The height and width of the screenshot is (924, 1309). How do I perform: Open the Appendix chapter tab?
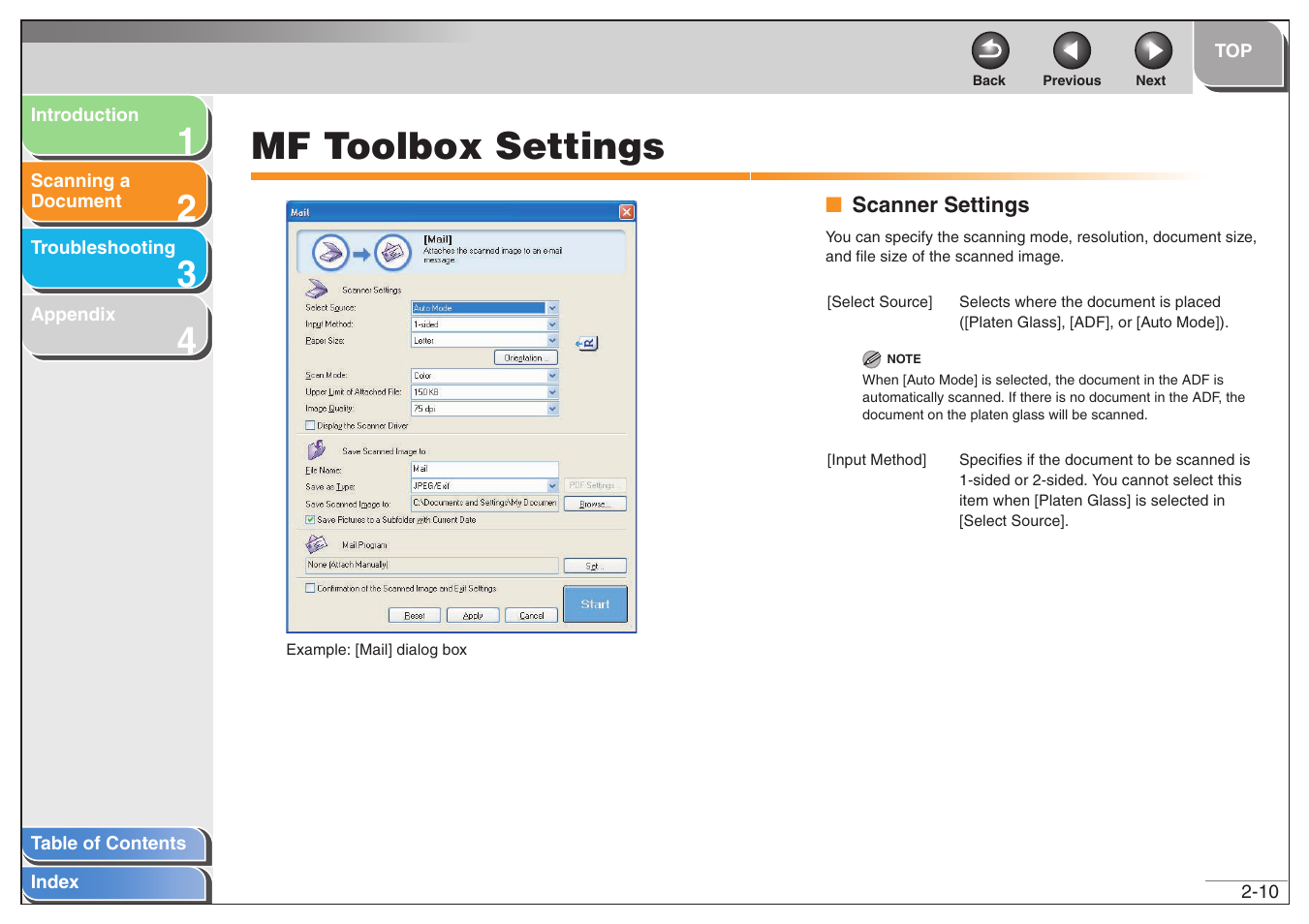tap(114, 325)
